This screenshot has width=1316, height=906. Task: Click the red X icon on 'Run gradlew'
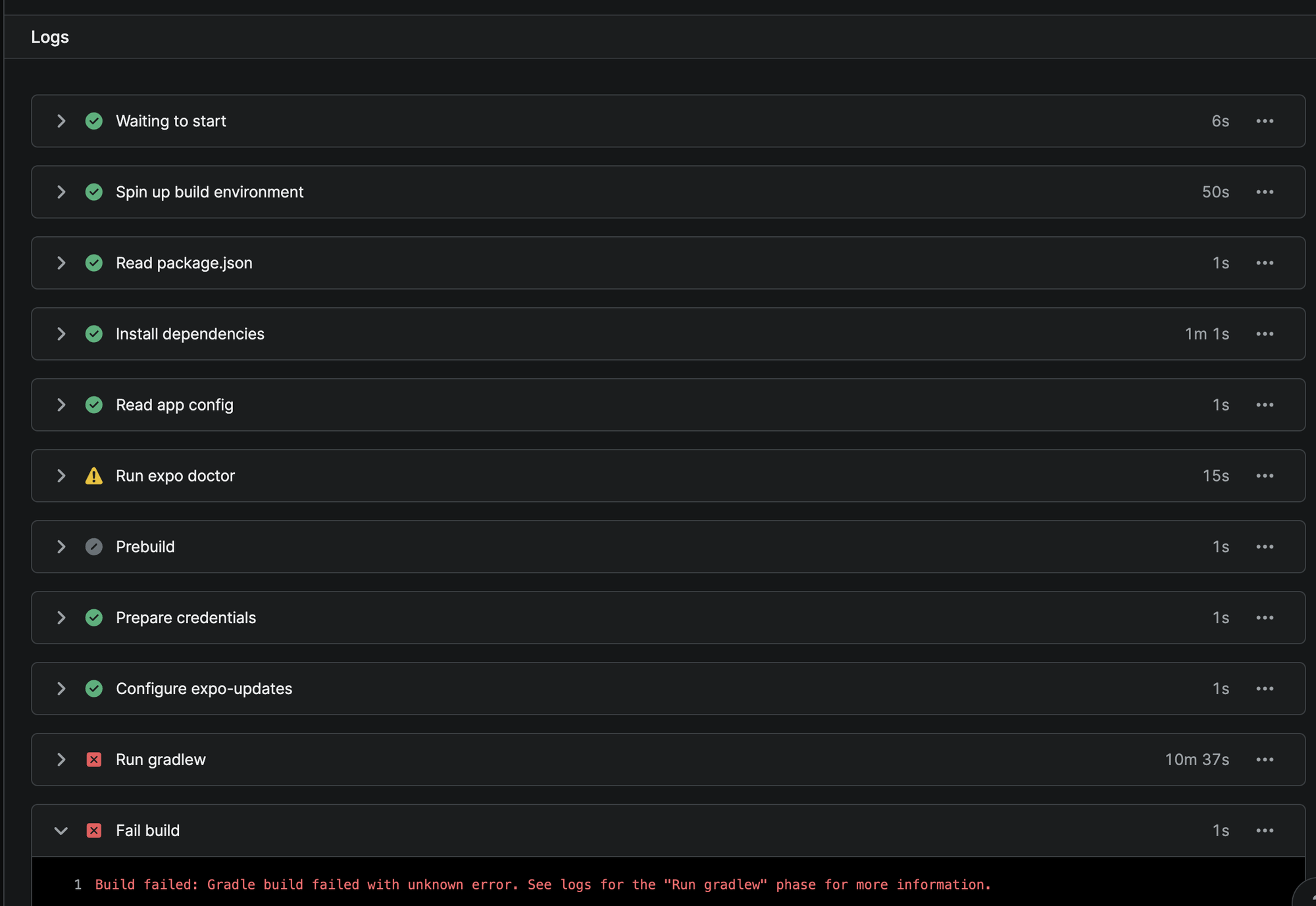coord(94,759)
